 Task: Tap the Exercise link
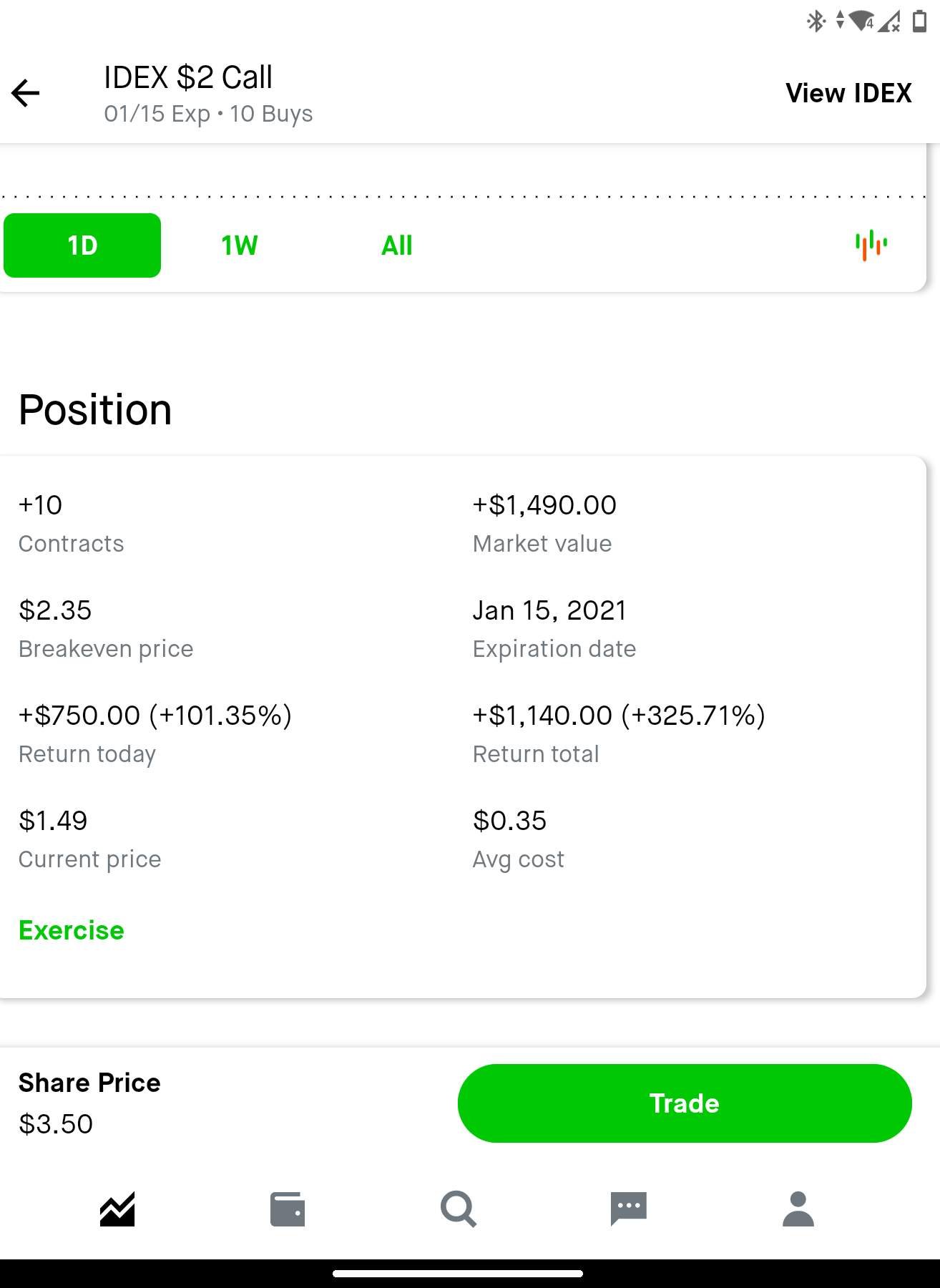(x=72, y=930)
